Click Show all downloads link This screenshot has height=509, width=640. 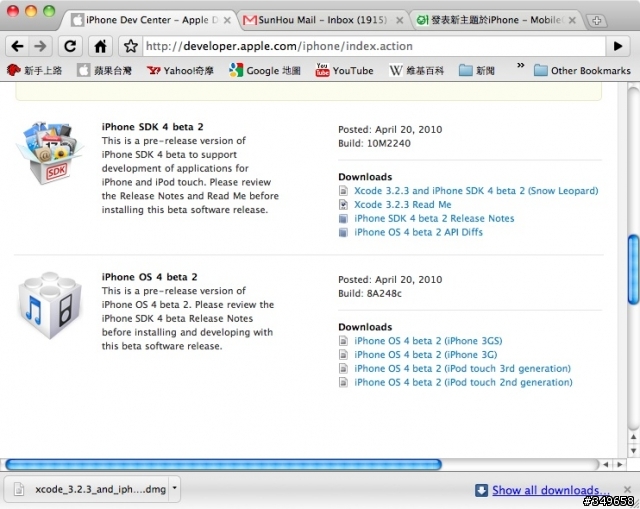click(x=551, y=490)
